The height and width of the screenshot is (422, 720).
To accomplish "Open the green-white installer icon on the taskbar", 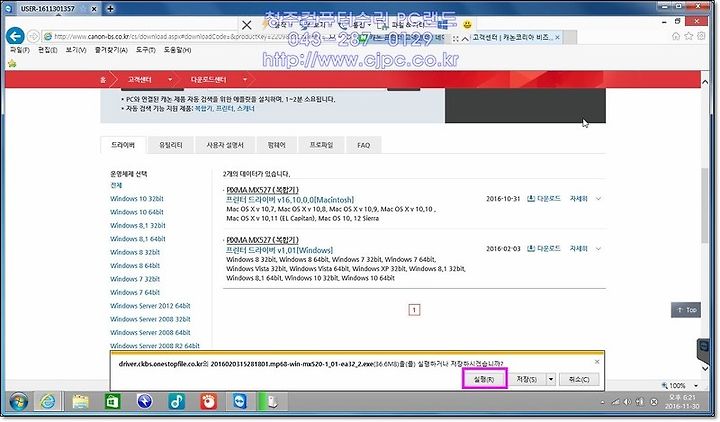I will pyautogui.click(x=272, y=402).
